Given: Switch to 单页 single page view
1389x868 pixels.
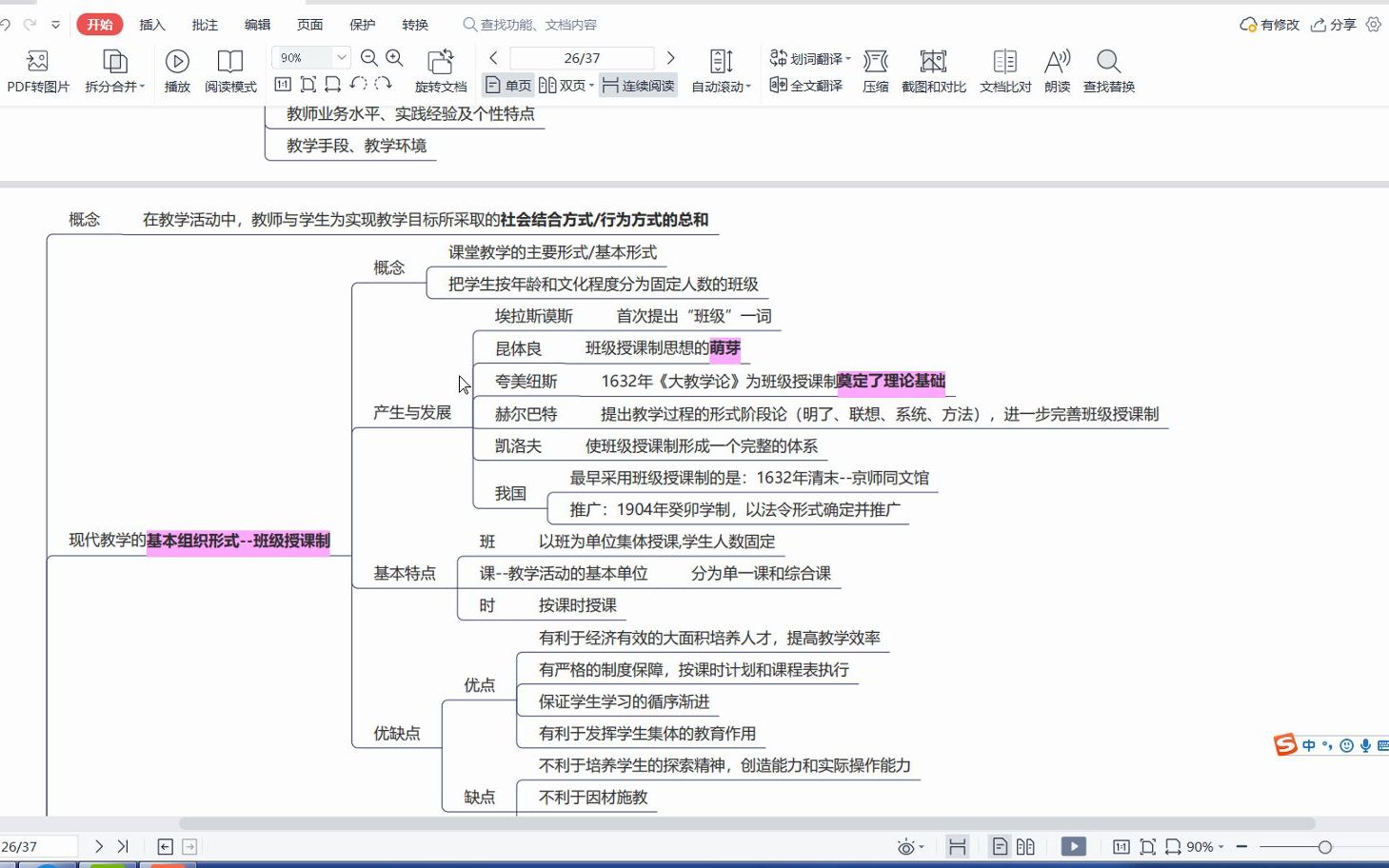Looking at the screenshot, I should click(x=510, y=85).
